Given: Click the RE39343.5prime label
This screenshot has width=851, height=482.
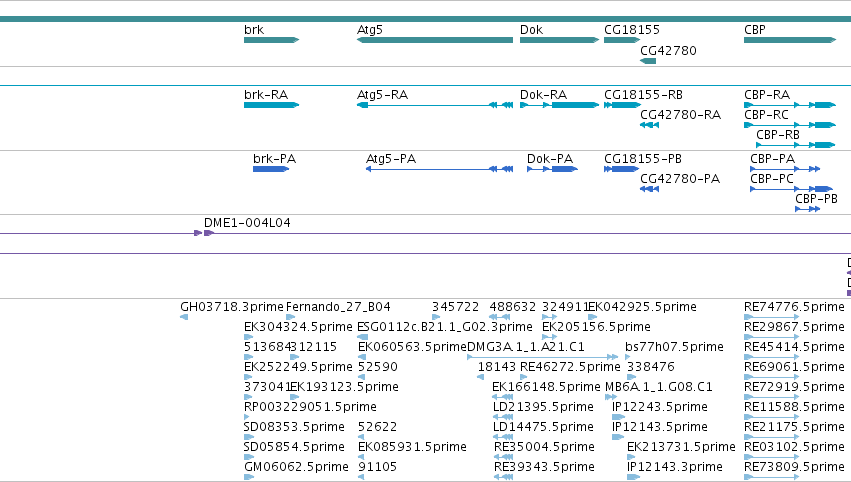Looking at the screenshot, I should click(544, 467).
